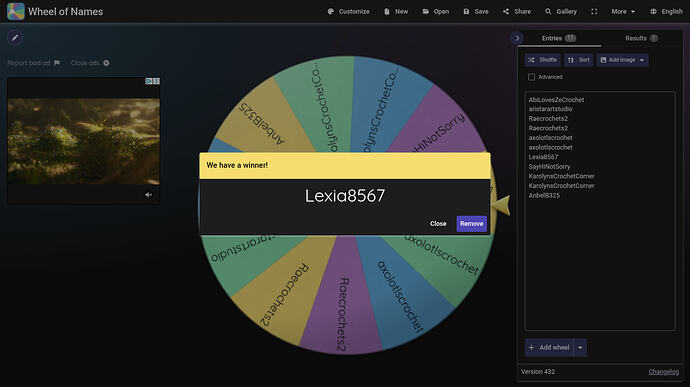Click the pencil edit icon
This screenshot has width=690, height=387.
coord(15,38)
